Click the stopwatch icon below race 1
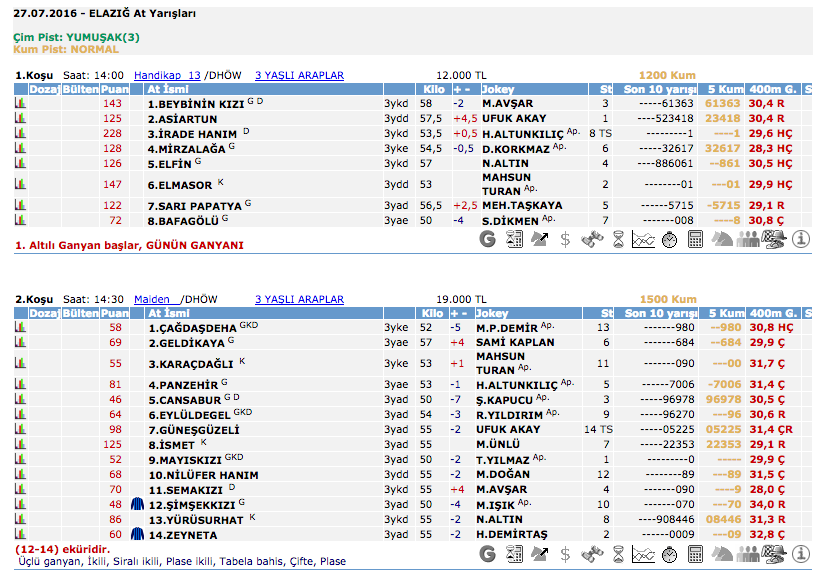 (x=670, y=239)
